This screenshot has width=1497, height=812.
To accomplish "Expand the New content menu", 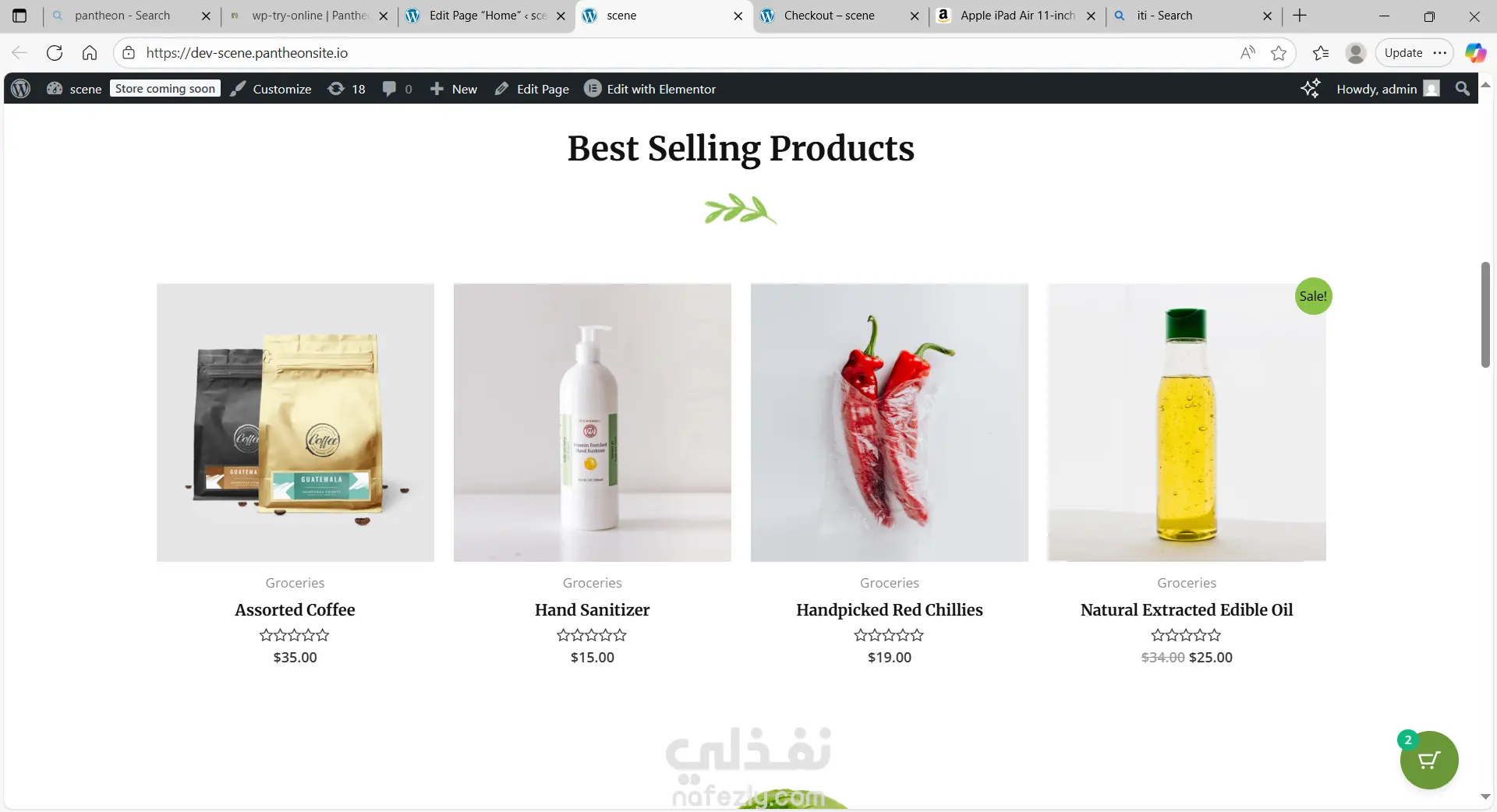I will coord(454,89).
